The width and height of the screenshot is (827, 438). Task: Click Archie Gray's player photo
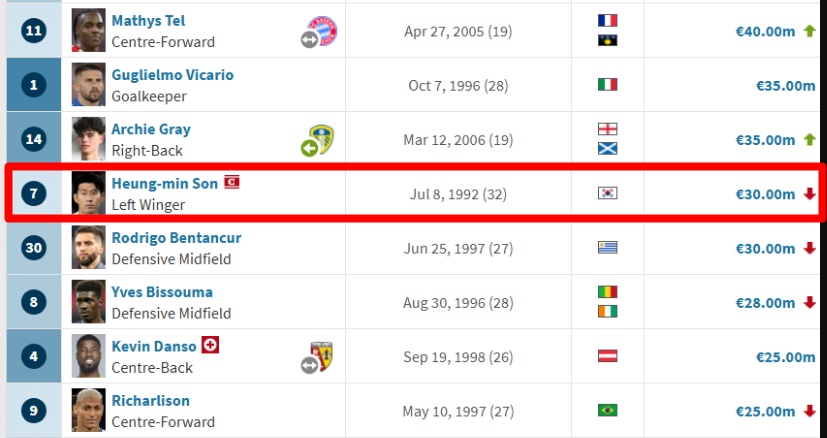point(88,139)
